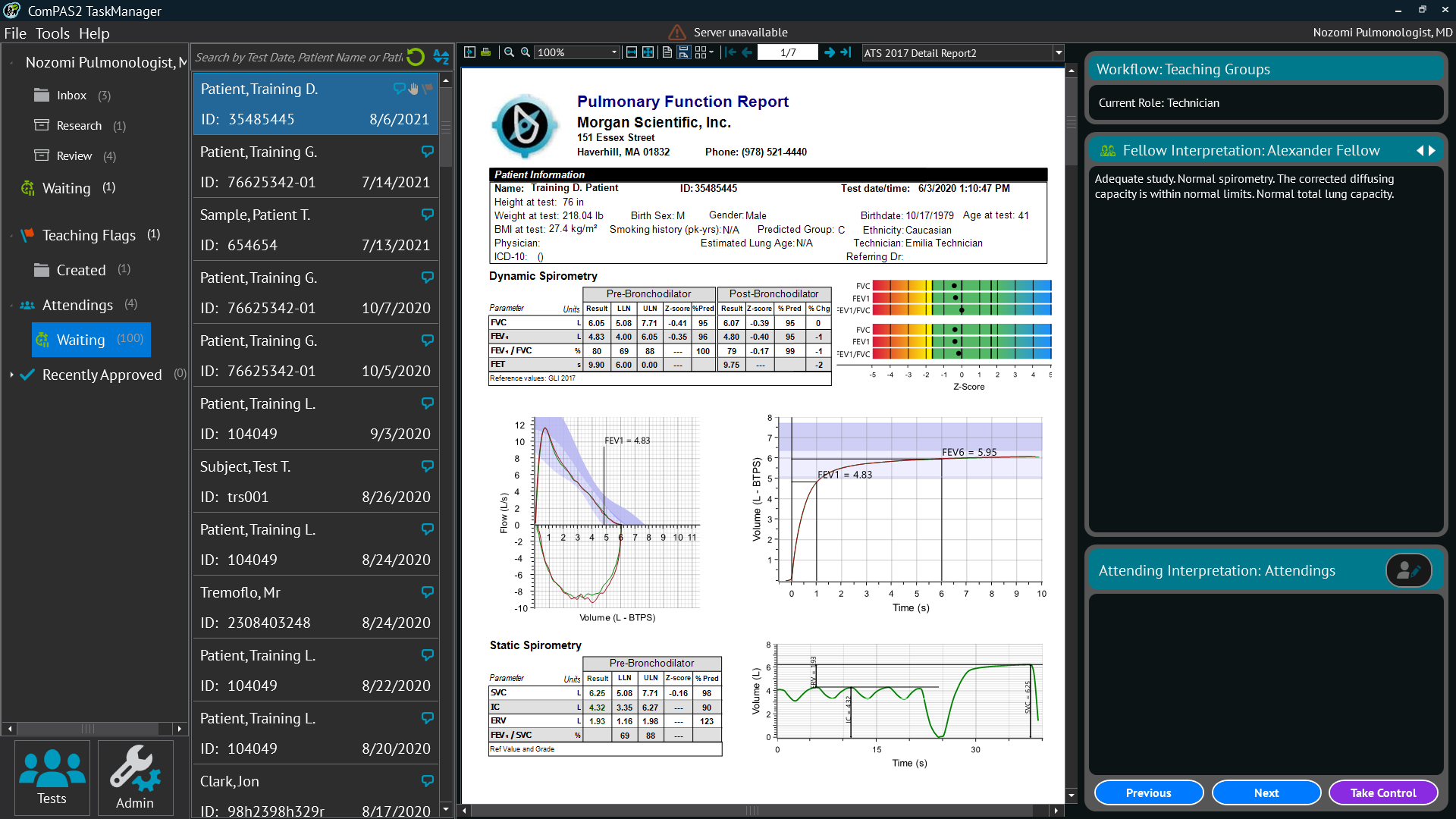Show next fellow interpretation
Screen dimensions: 1456x819
pyautogui.click(x=1432, y=151)
